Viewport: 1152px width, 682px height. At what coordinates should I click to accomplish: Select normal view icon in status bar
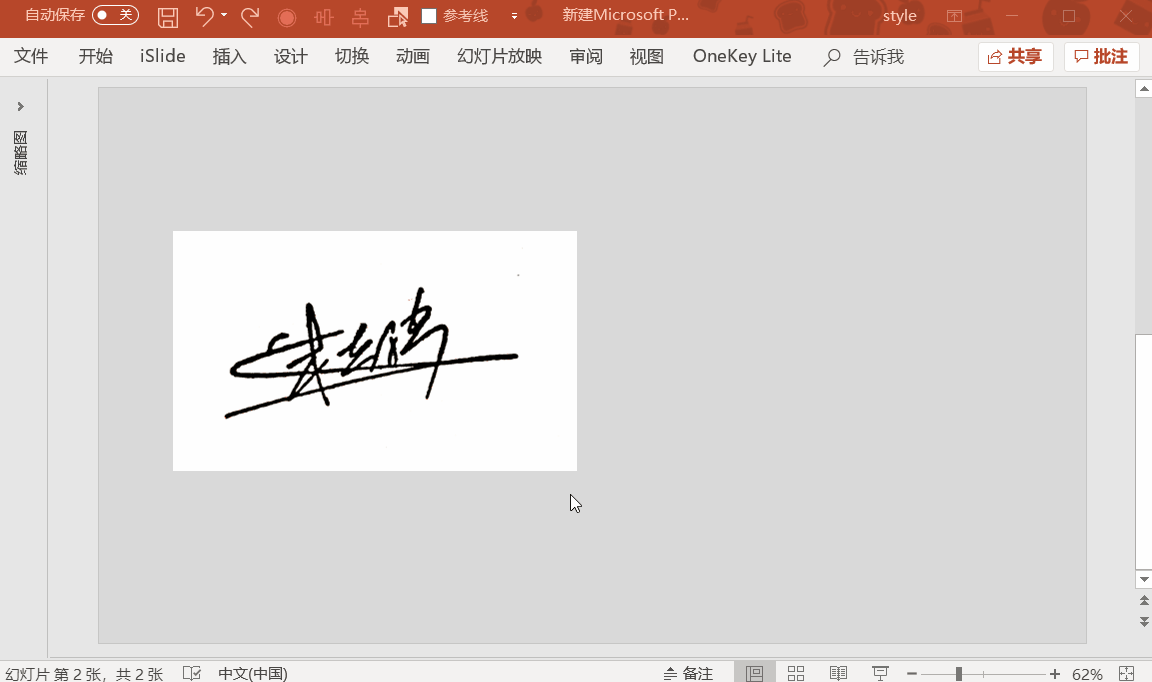point(755,673)
